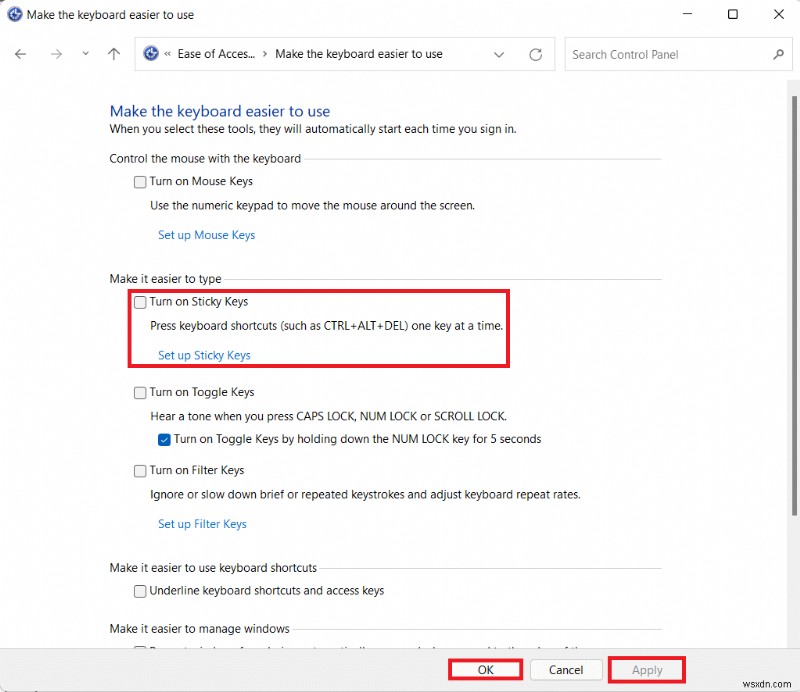Uncheck NUM LOCK 5 seconds option

[x=164, y=439]
